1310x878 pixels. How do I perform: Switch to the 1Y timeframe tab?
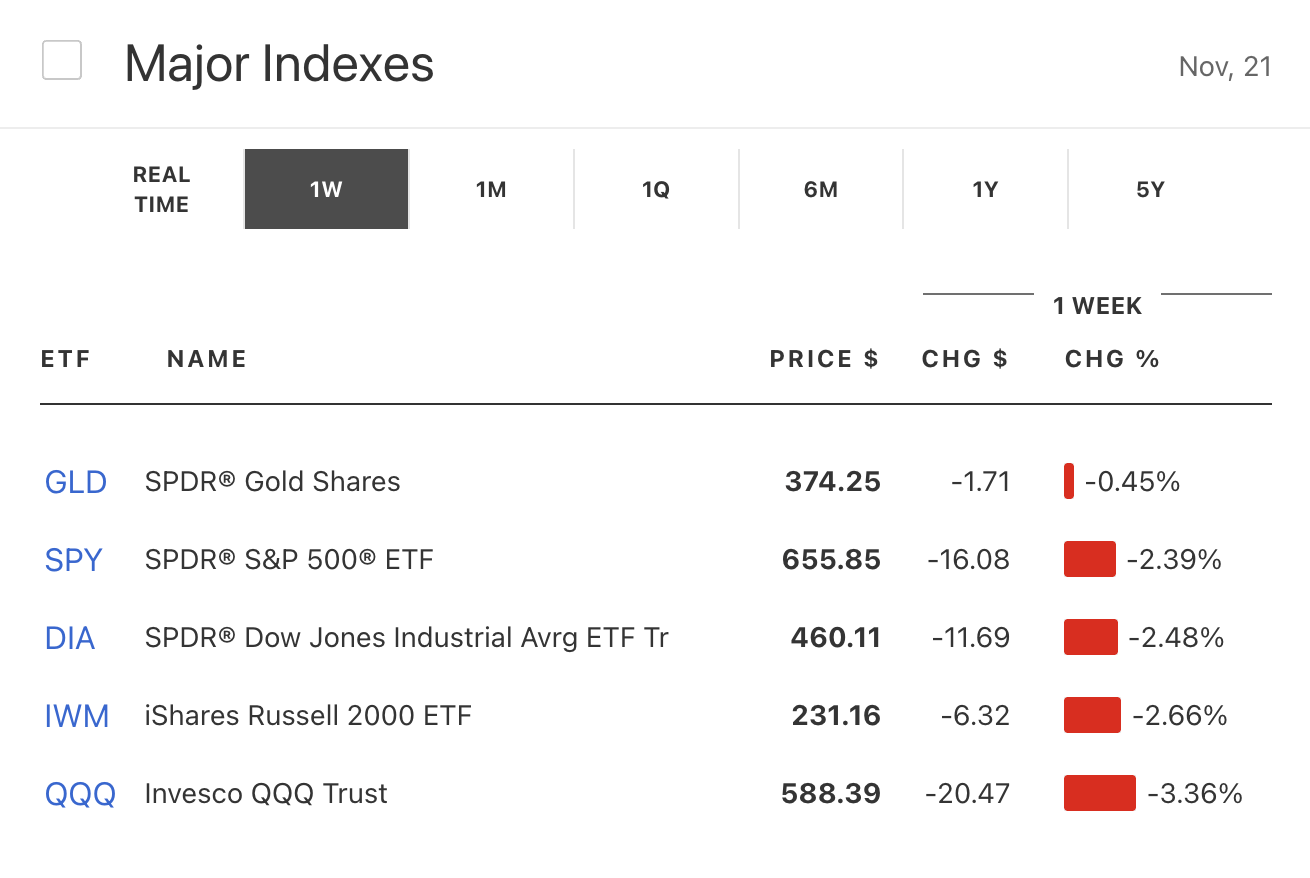coord(985,189)
